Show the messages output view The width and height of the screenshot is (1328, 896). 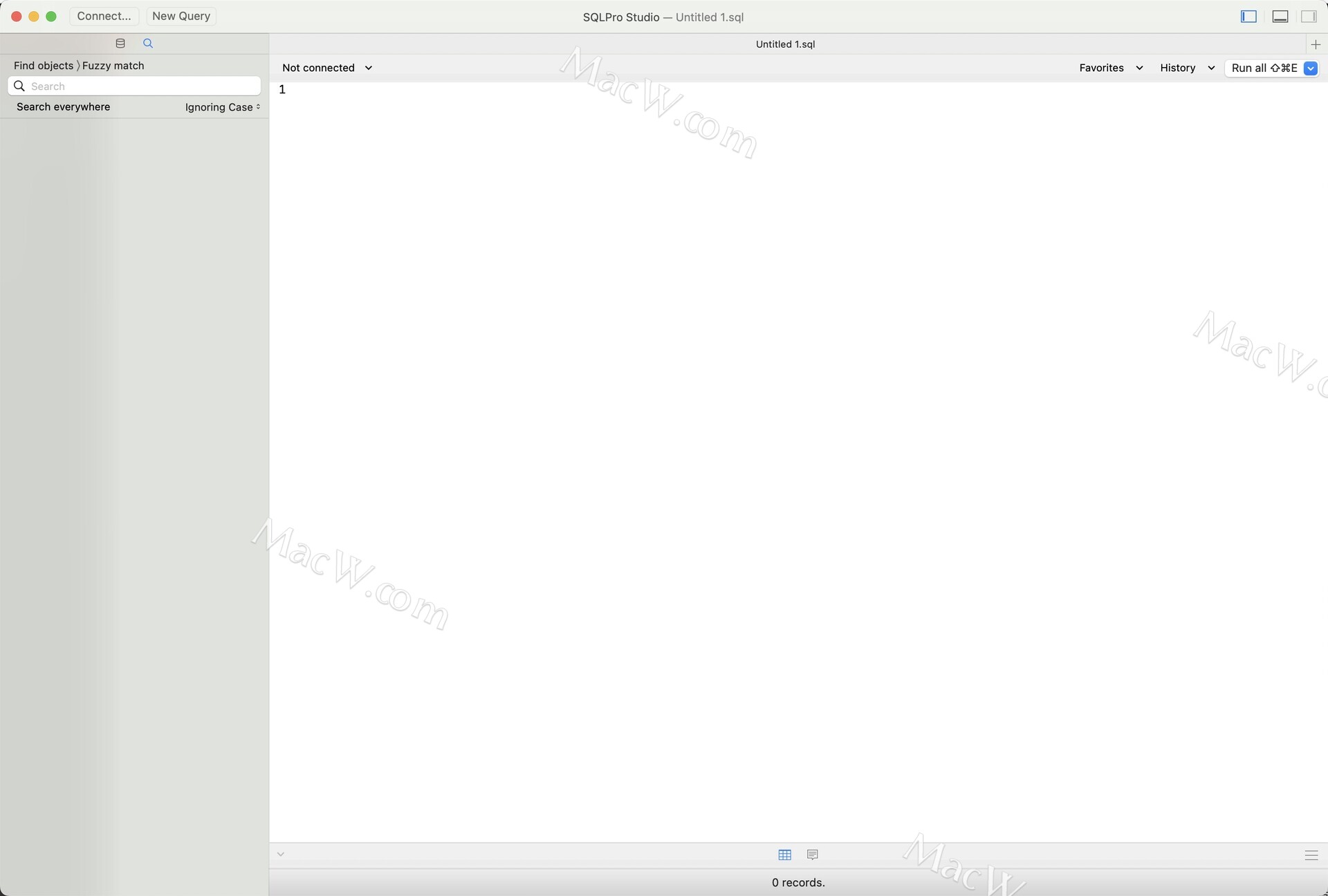pos(813,855)
